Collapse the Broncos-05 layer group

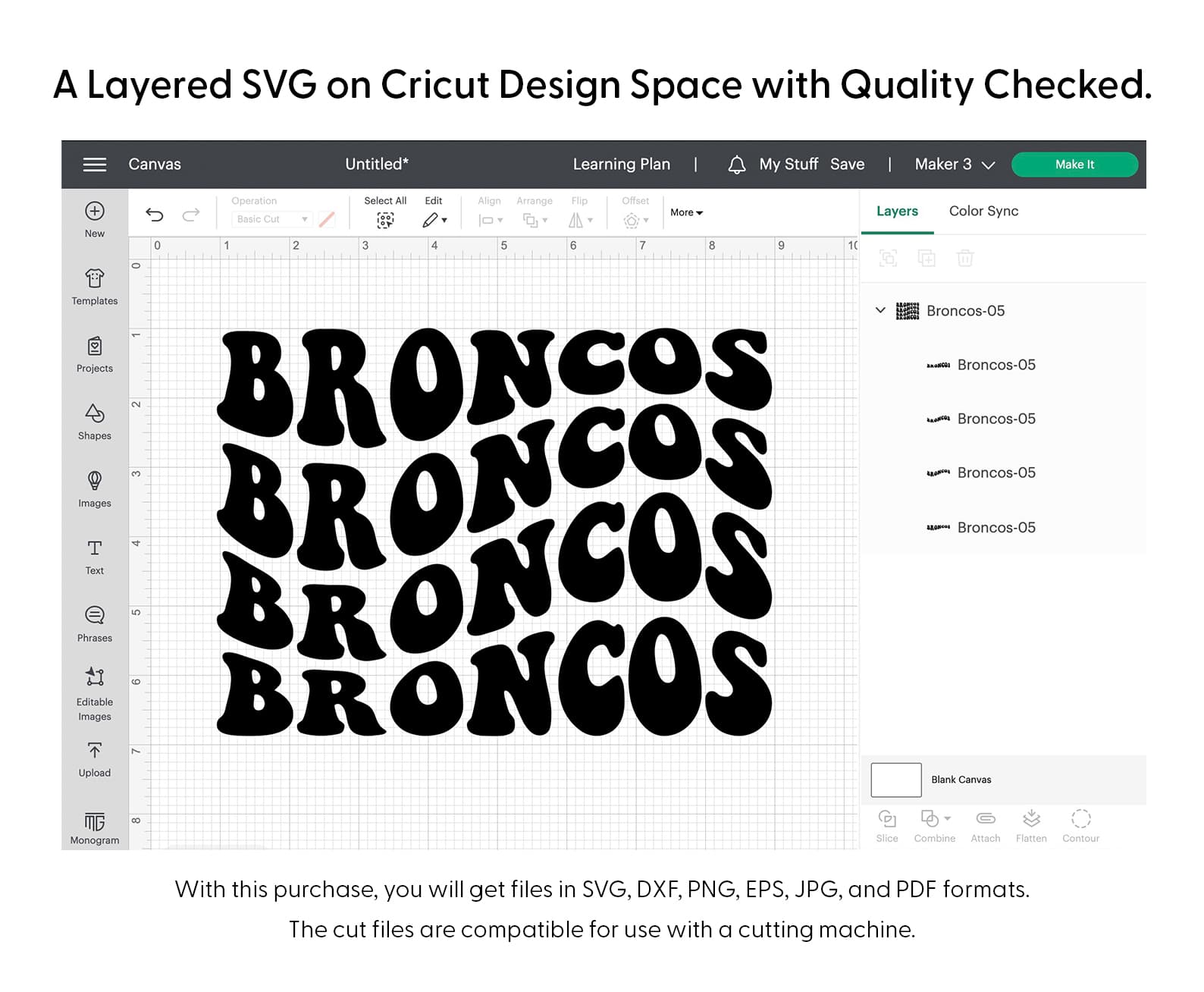click(880, 310)
